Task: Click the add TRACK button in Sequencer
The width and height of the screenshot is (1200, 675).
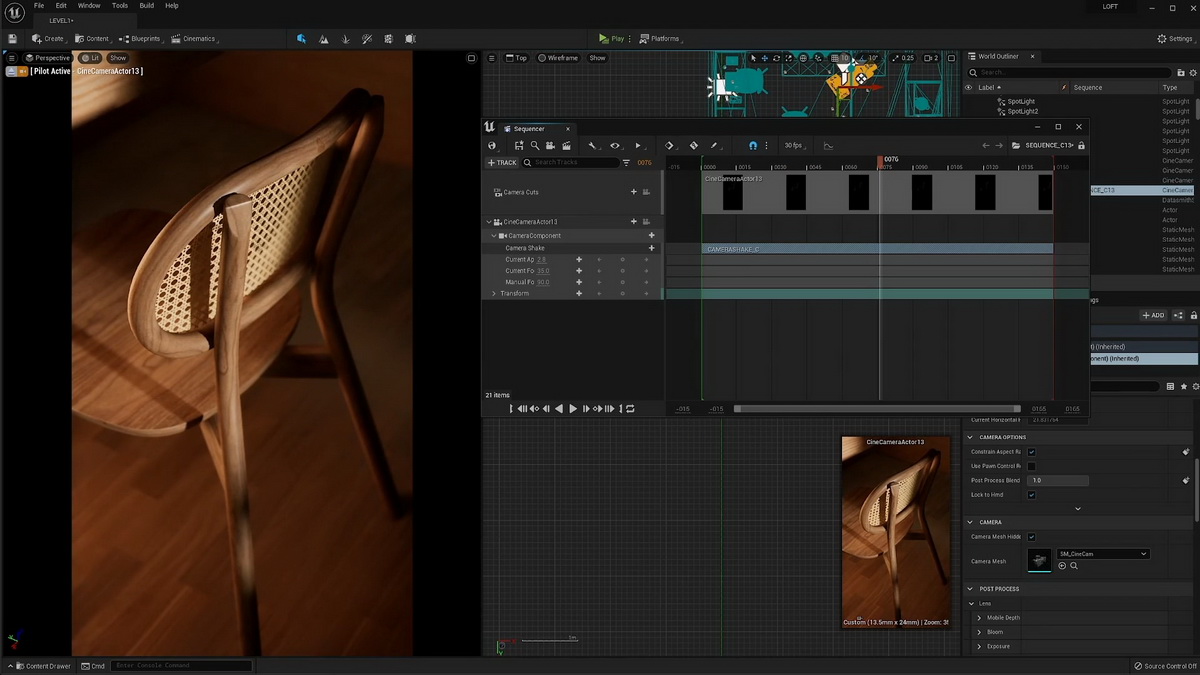Action: tap(502, 162)
